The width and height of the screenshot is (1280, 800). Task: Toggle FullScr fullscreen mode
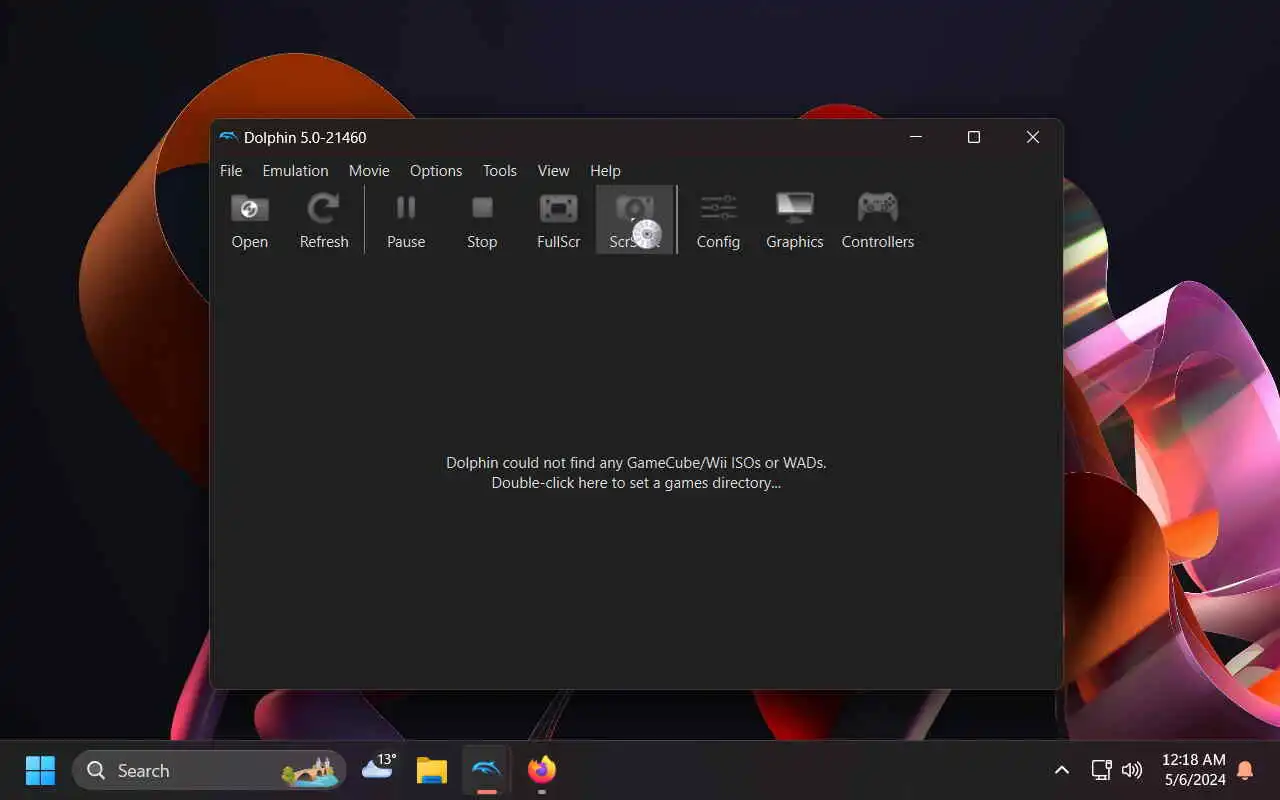558,220
